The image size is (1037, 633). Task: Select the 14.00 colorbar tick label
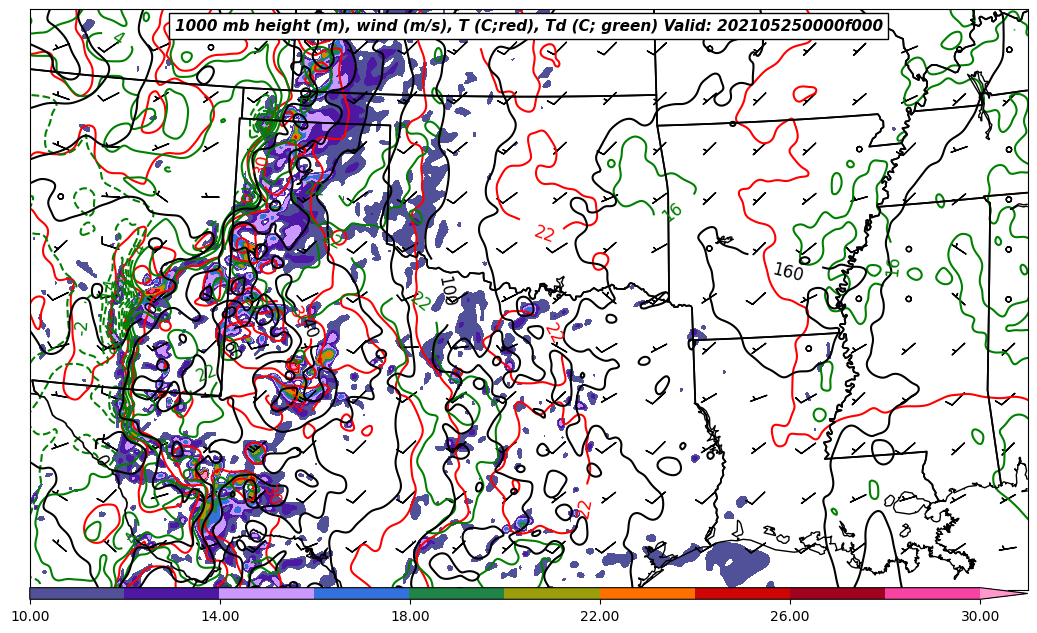(x=220, y=616)
